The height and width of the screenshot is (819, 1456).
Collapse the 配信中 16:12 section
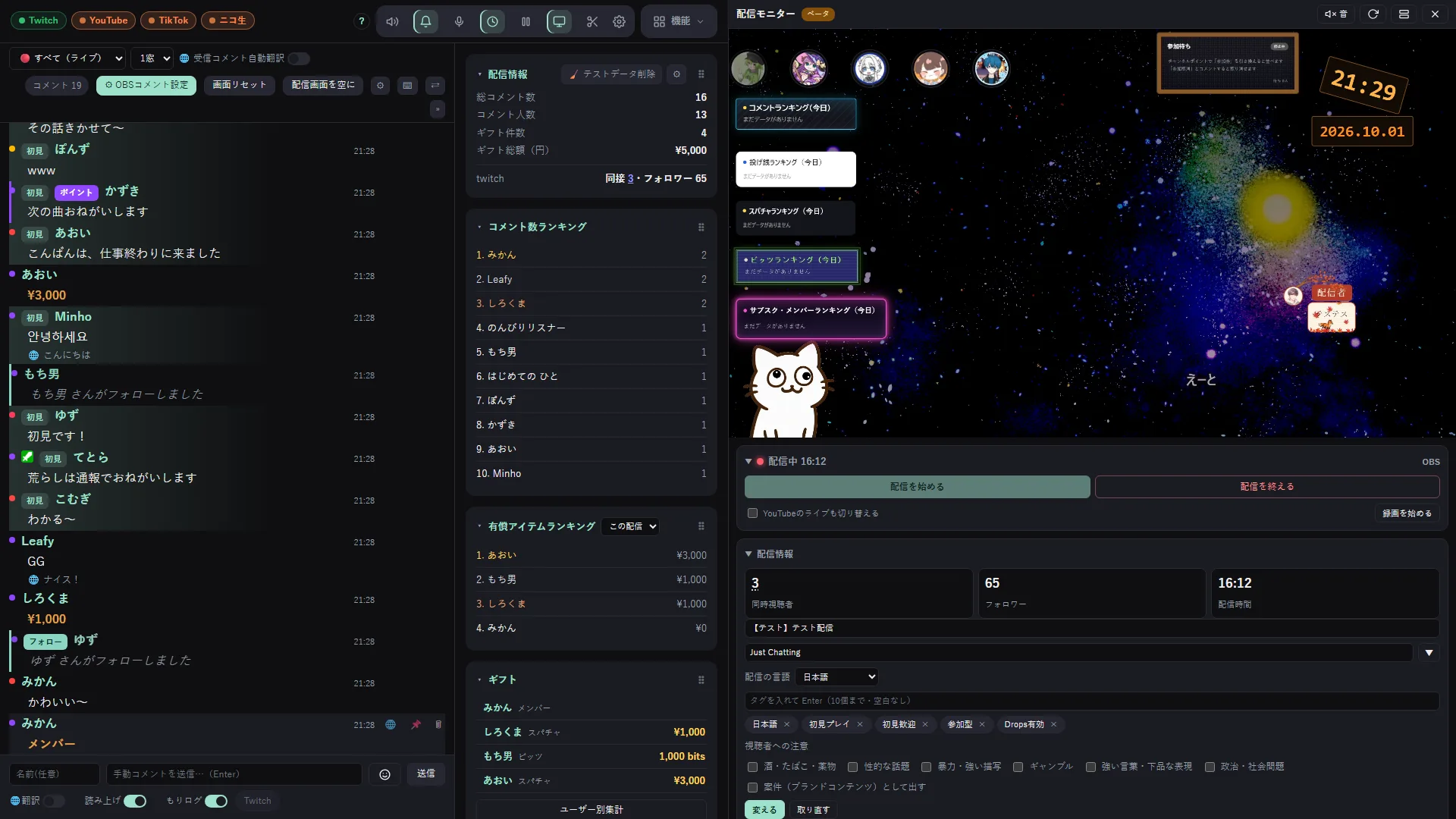748,461
